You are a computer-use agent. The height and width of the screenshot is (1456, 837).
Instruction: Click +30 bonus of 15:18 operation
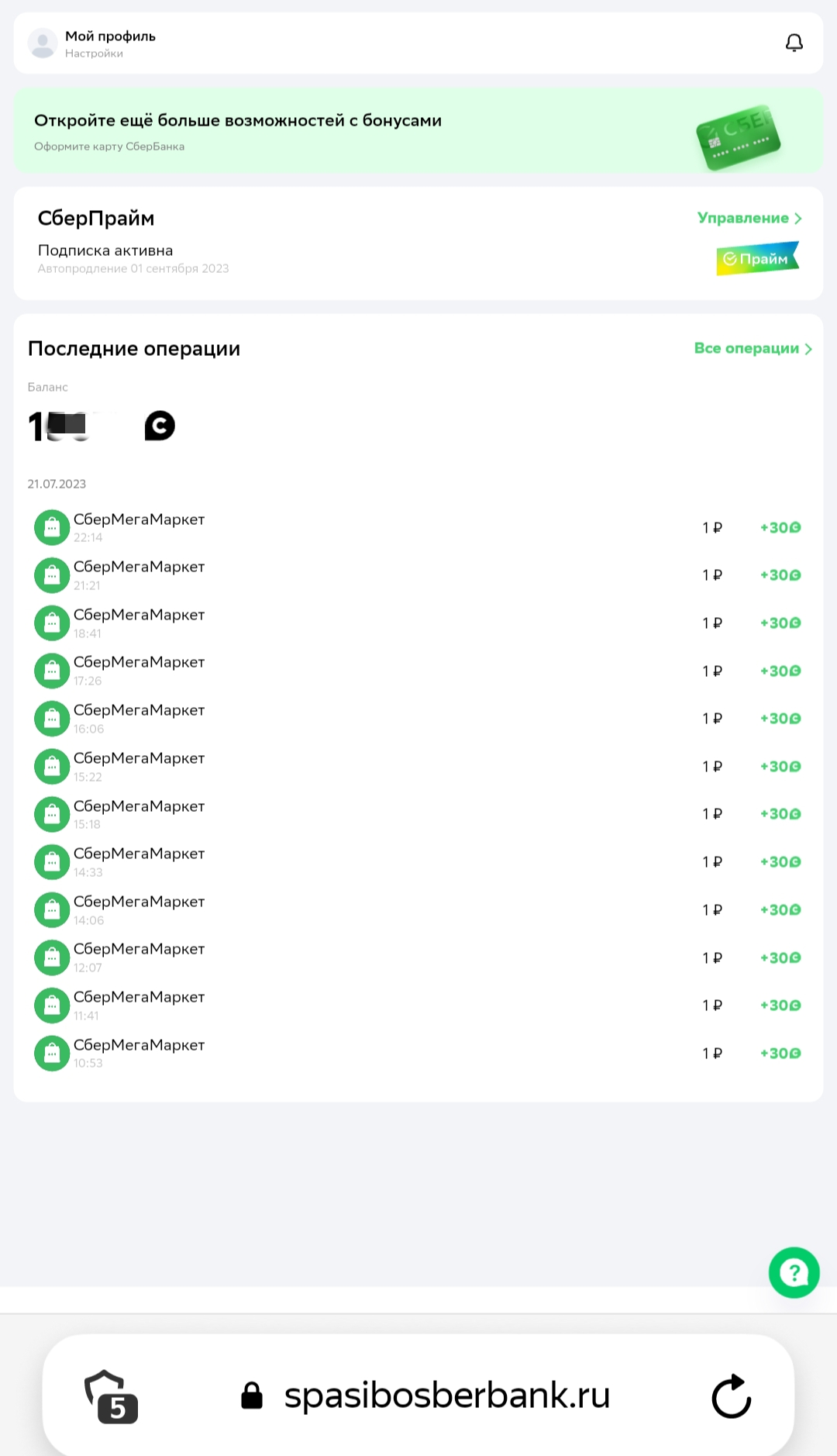780,814
